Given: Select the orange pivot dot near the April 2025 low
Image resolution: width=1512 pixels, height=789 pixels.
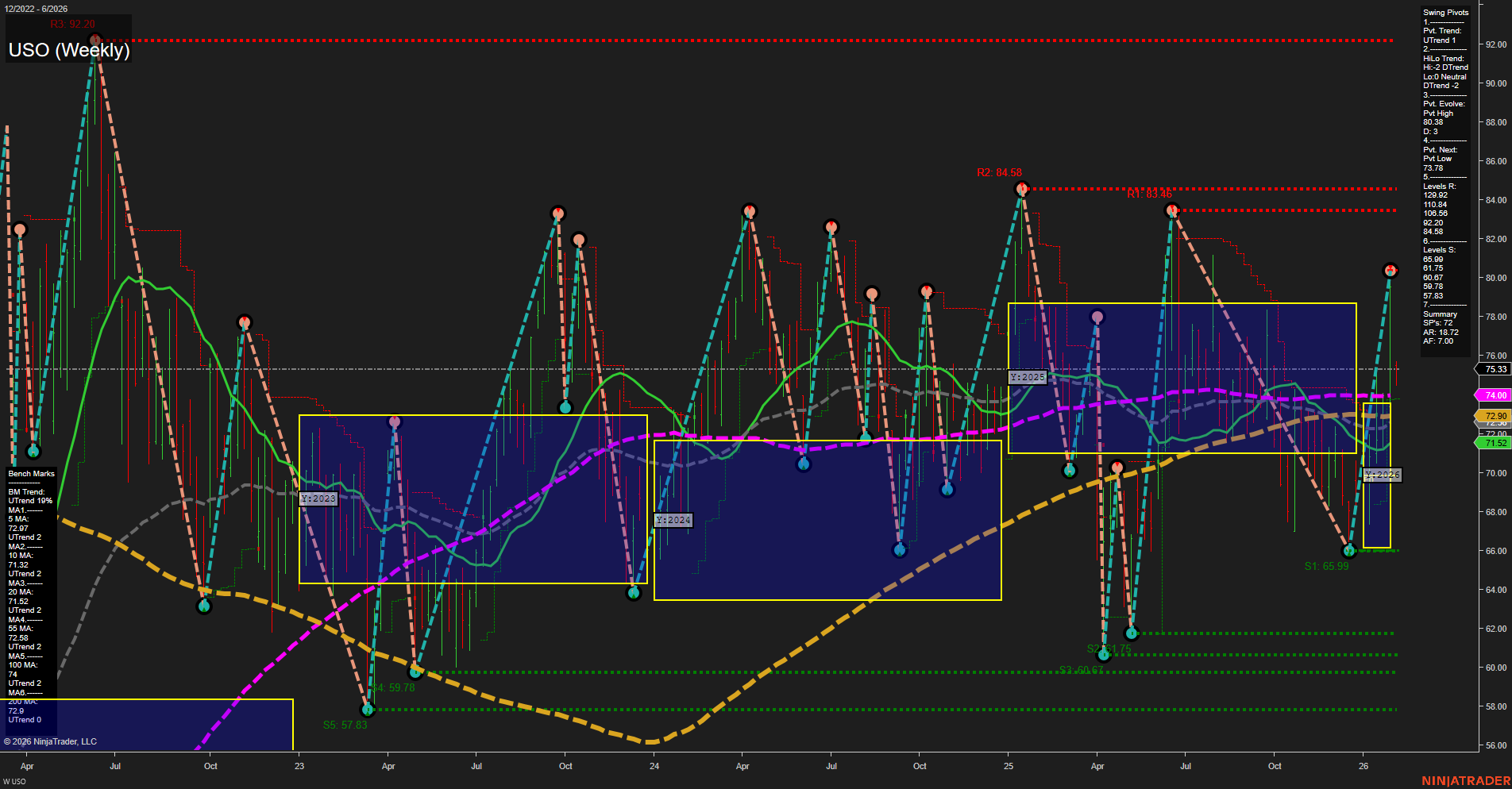Looking at the screenshot, I should coord(1117,466).
